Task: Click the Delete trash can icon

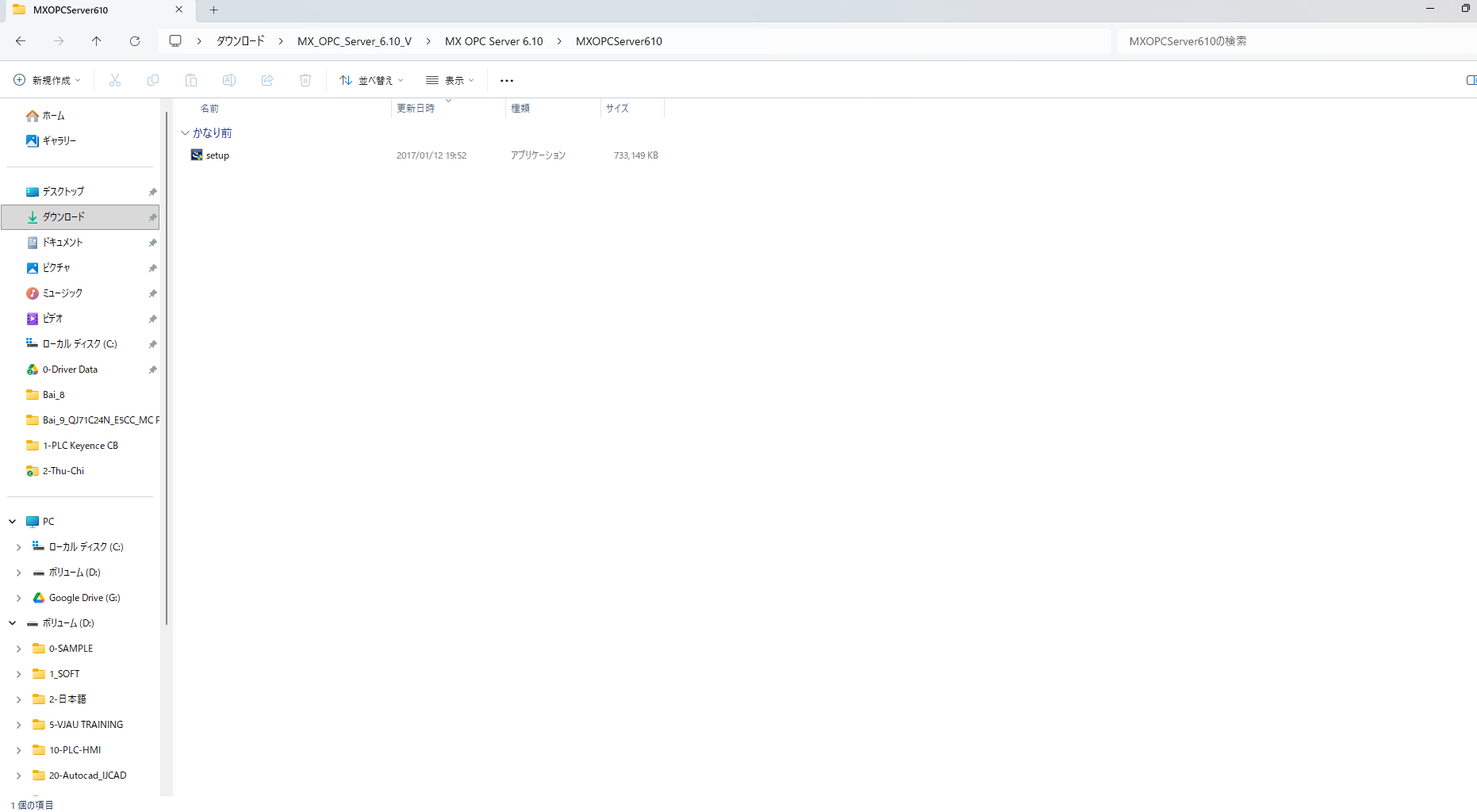Action: (305, 80)
